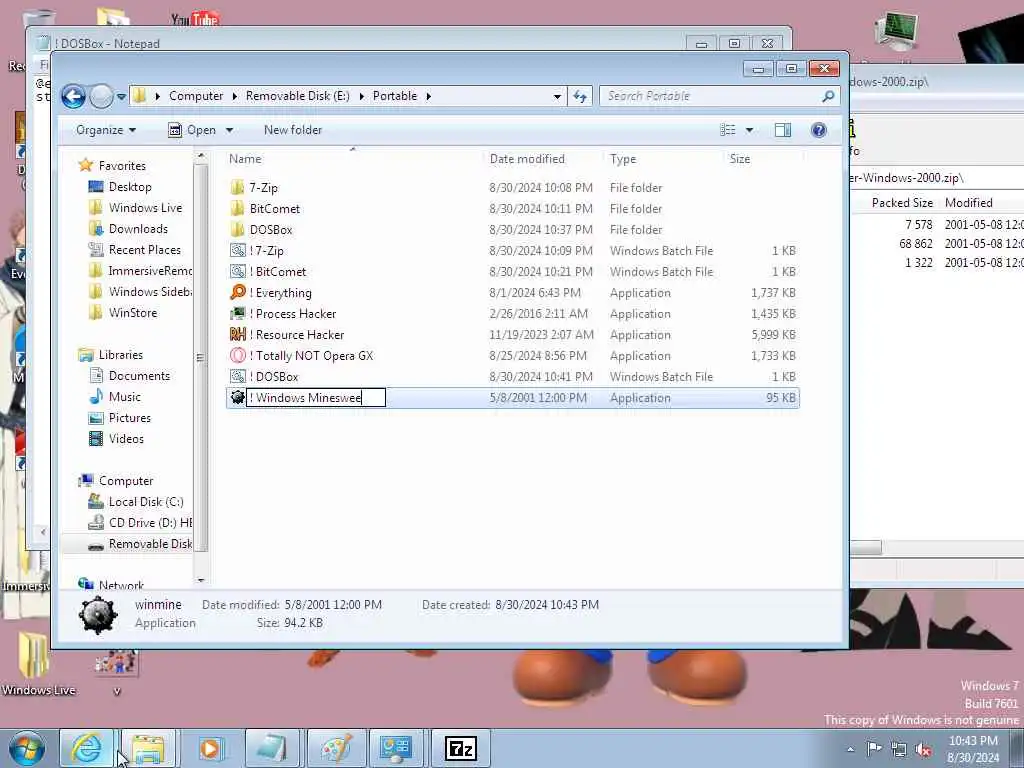Select the DOSBox folder icon
The height and width of the screenshot is (768, 1024).
[237, 230]
